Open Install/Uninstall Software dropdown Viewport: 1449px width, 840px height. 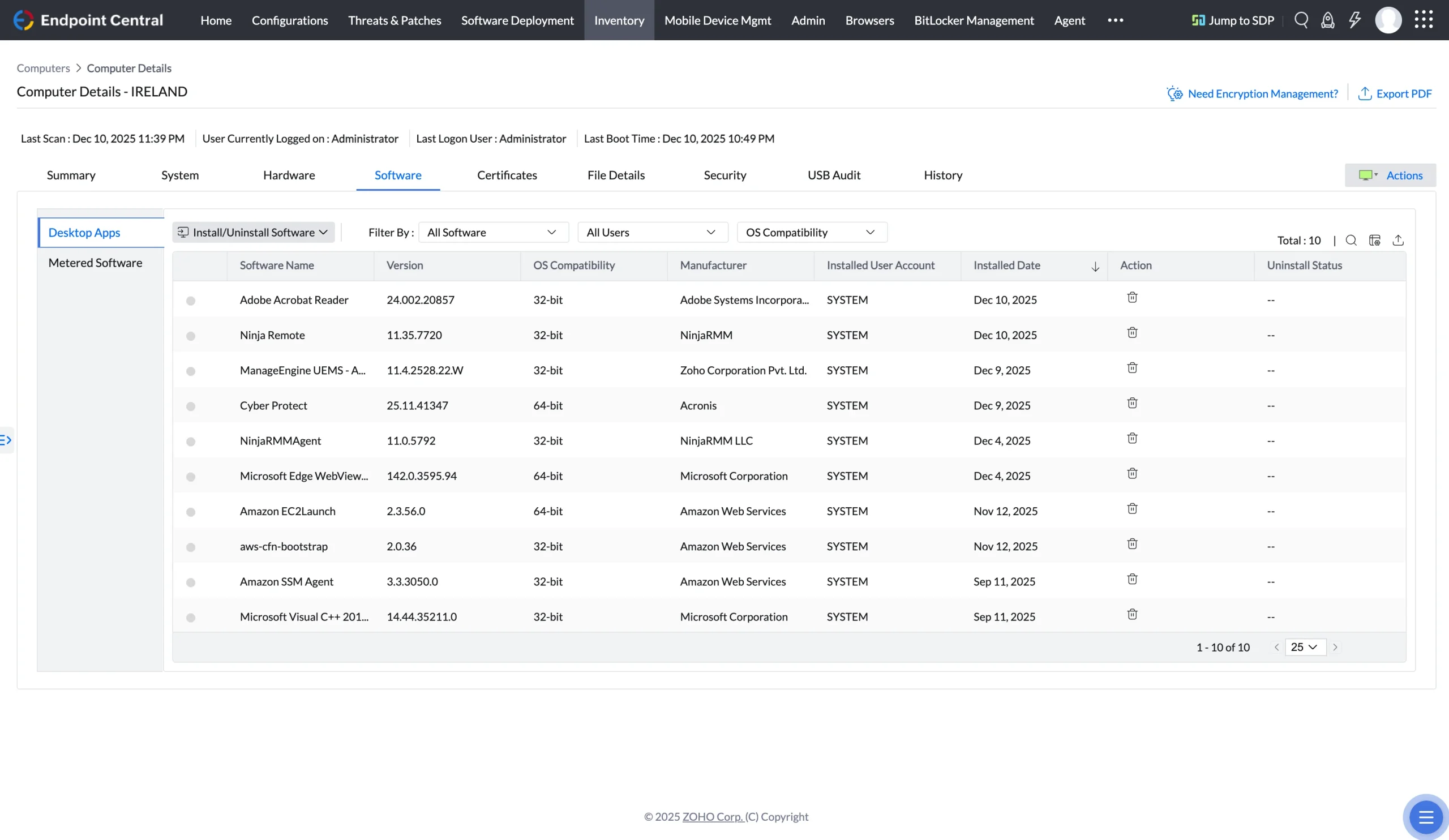click(253, 232)
